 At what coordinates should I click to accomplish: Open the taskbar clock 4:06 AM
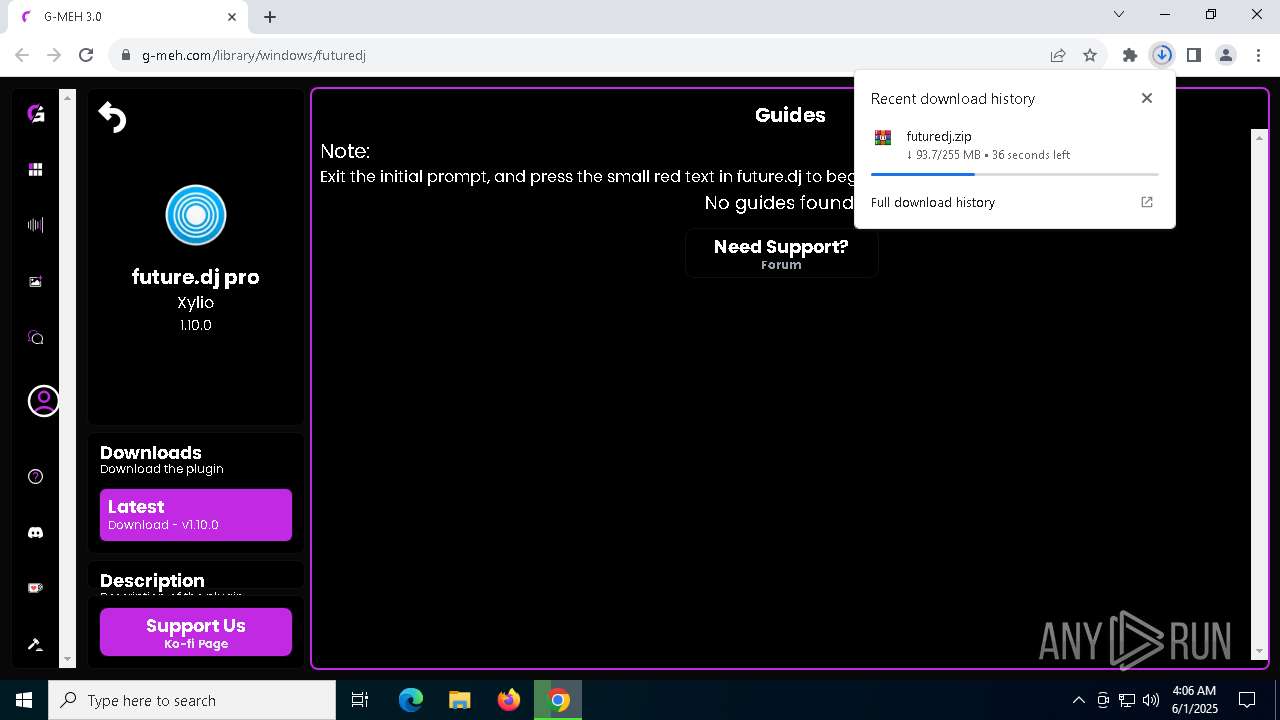[x=1194, y=700]
